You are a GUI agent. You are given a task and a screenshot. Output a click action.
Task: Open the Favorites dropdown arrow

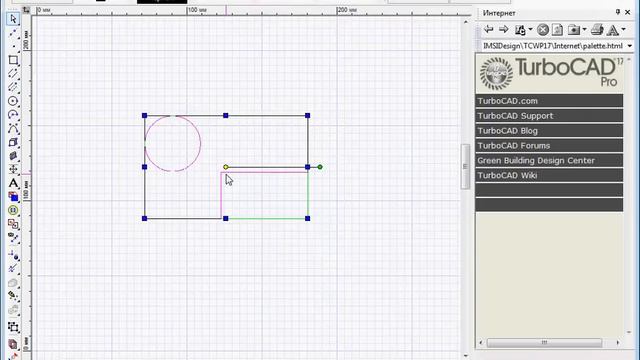tap(584, 29)
